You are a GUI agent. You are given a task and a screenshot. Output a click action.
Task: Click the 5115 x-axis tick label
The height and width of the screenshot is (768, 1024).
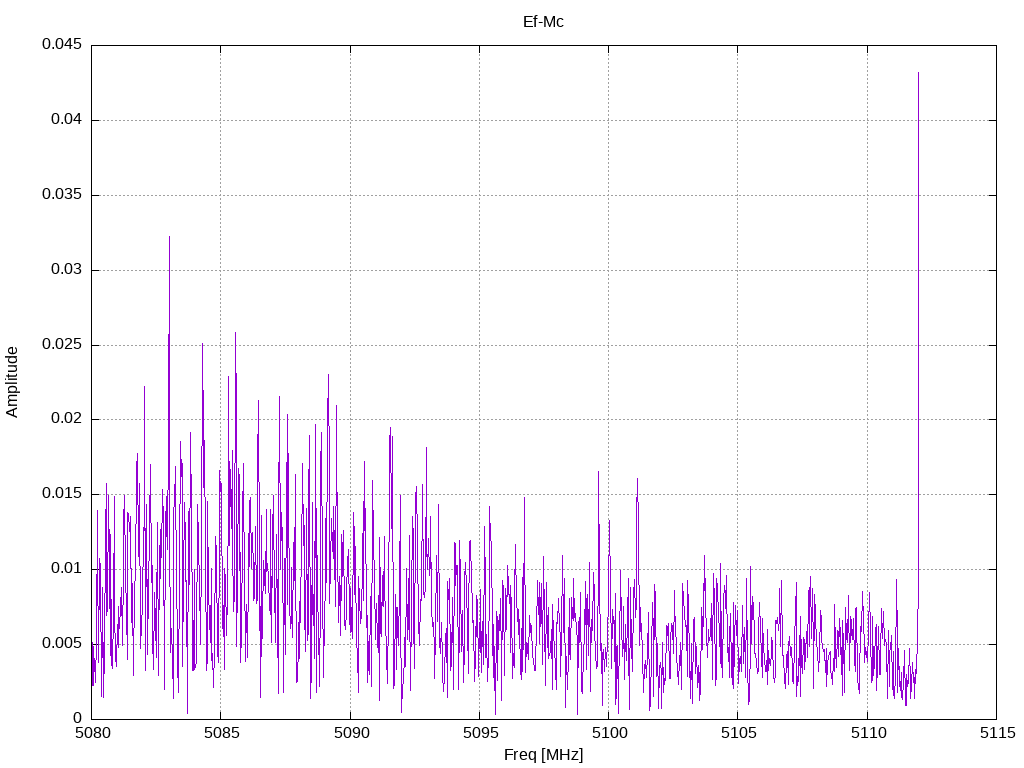[x=997, y=733]
